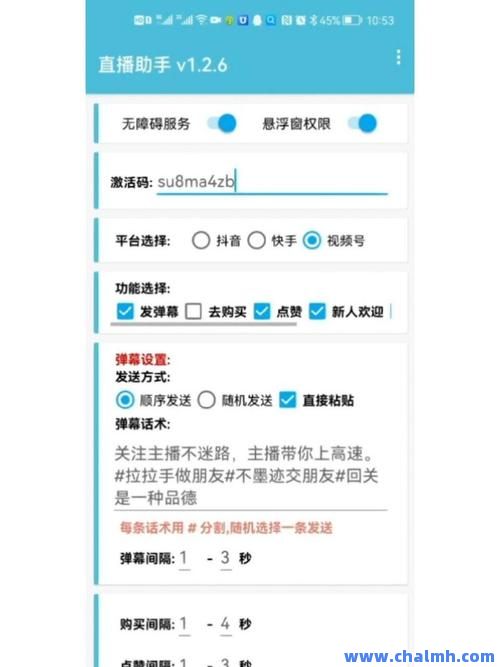Click the 购买间隔 maximum value field
The image size is (500, 667).
tap(226, 624)
